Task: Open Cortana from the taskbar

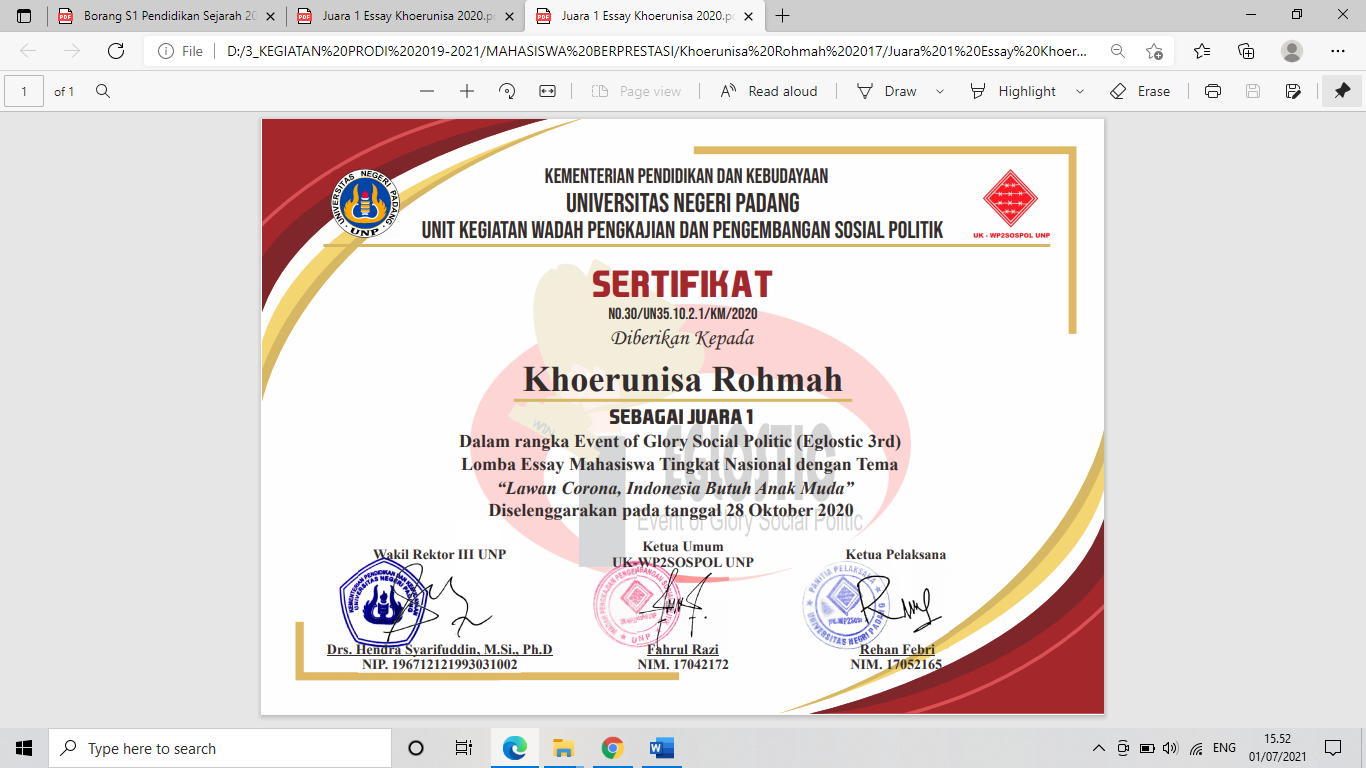Action: (416, 748)
